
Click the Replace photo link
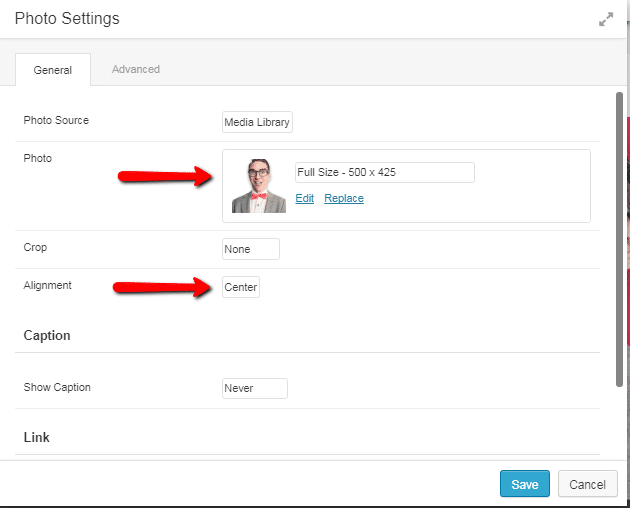point(344,198)
